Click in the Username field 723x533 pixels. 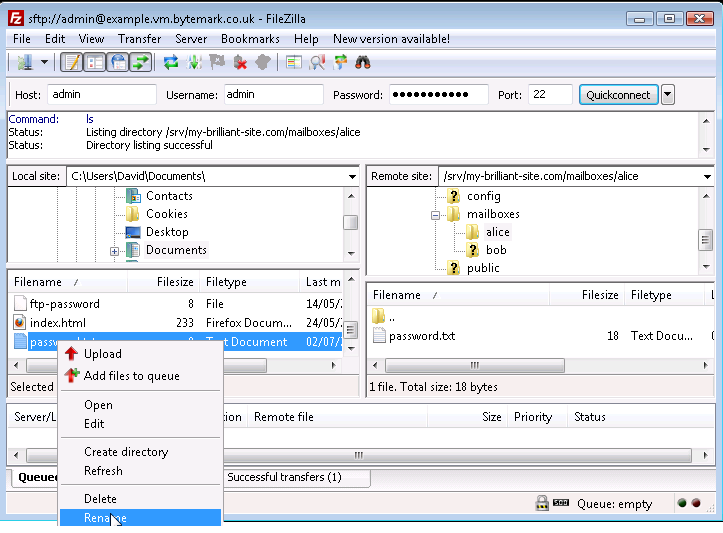pos(274,95)
